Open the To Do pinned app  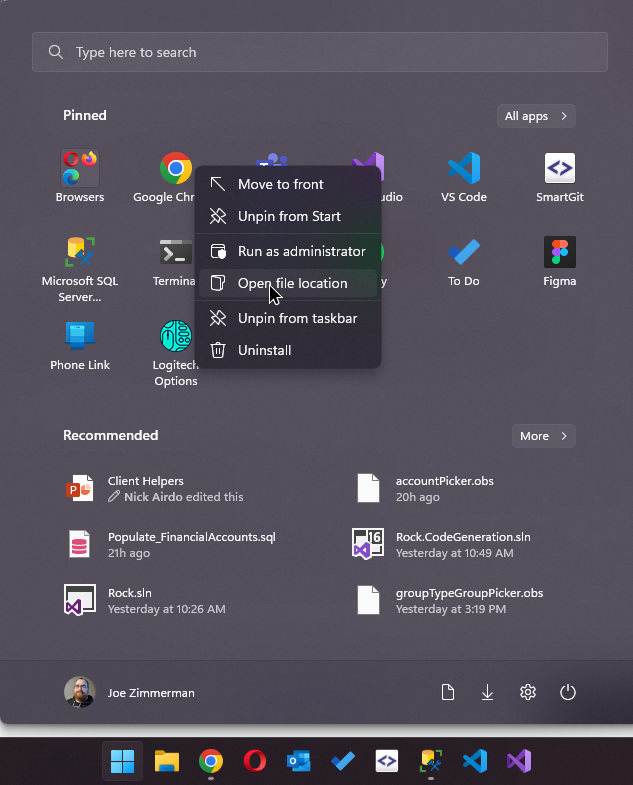coord(464,261)
